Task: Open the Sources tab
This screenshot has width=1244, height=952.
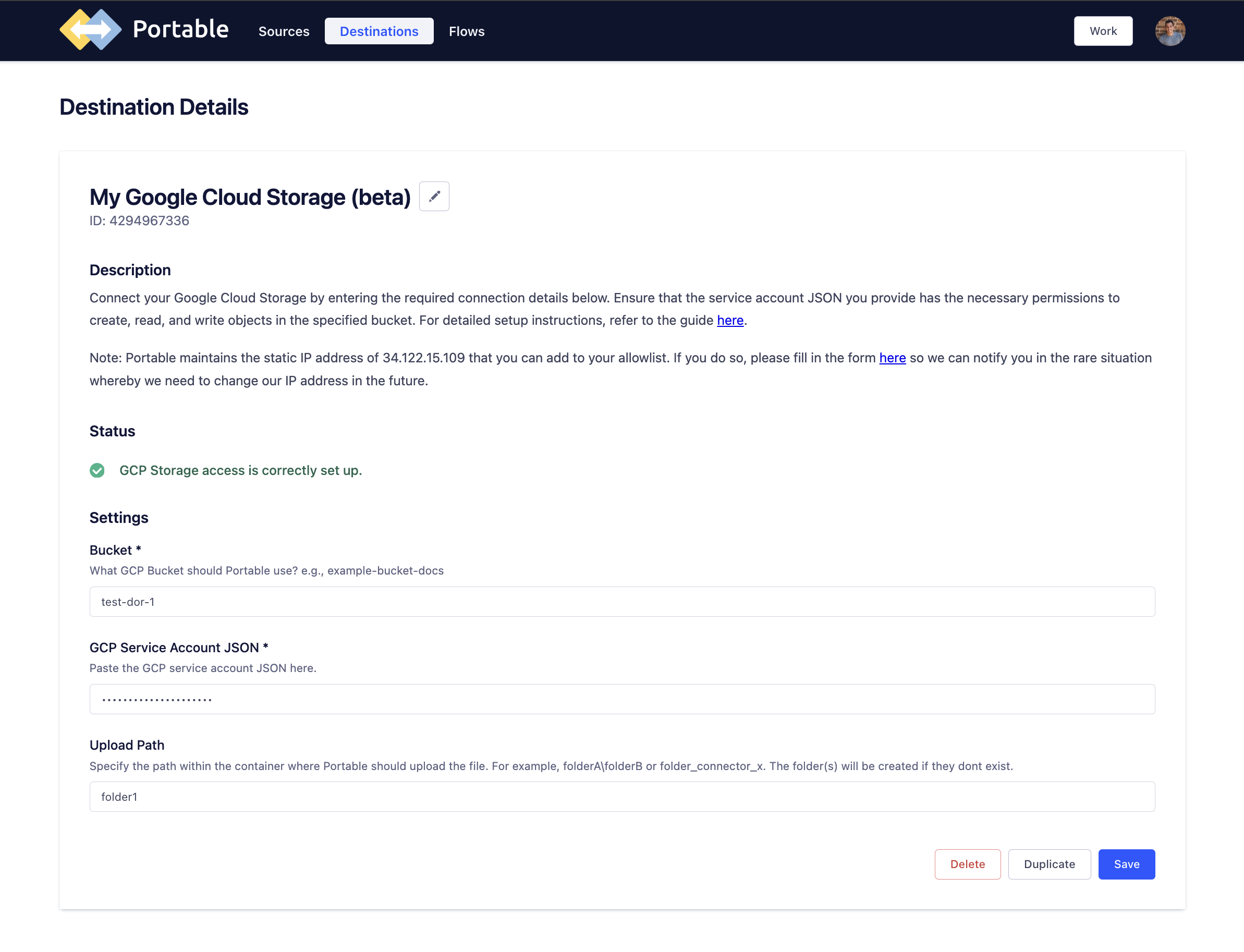Action: [x=284, y=31]
